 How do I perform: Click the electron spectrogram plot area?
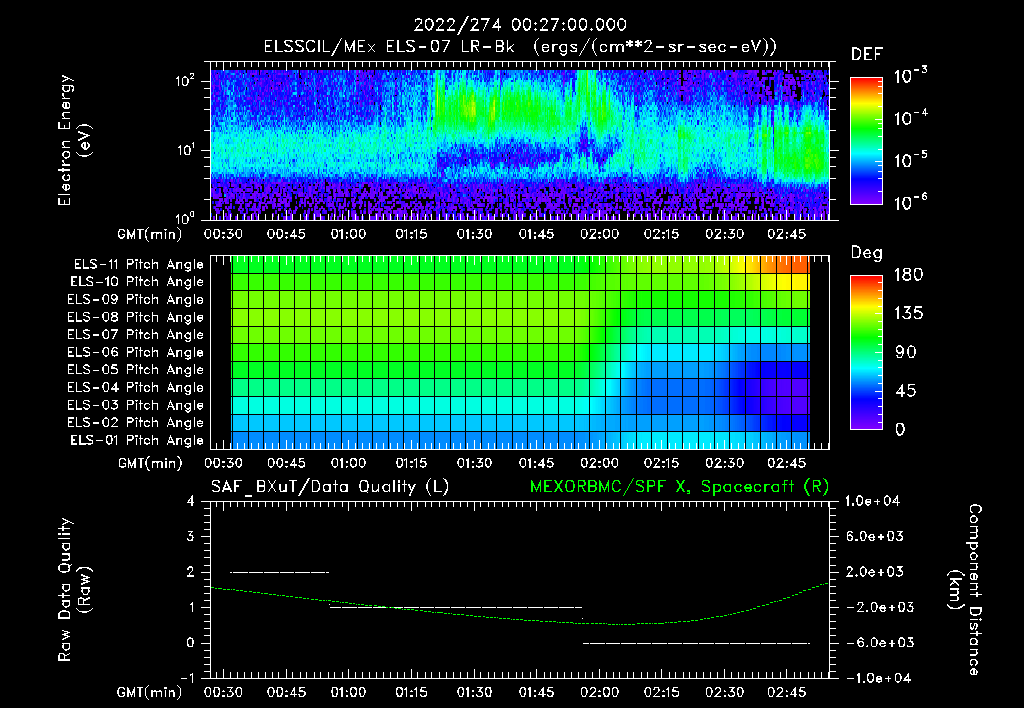[520, 141]
